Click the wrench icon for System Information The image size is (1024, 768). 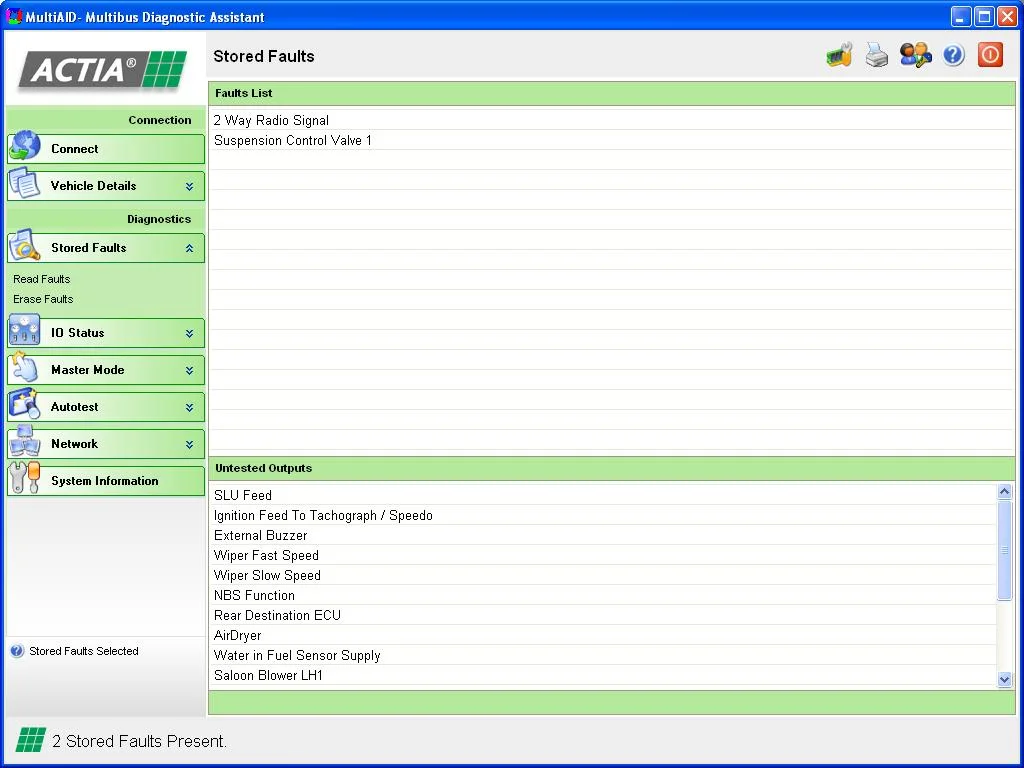point(25,479)
